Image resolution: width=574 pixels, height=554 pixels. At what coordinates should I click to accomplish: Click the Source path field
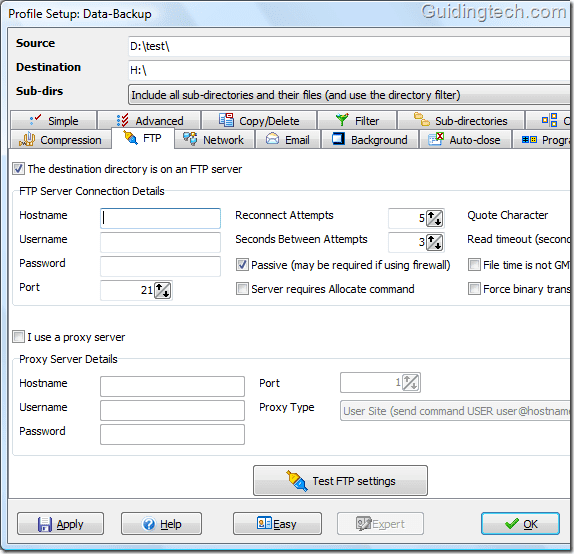coord(349,46)
